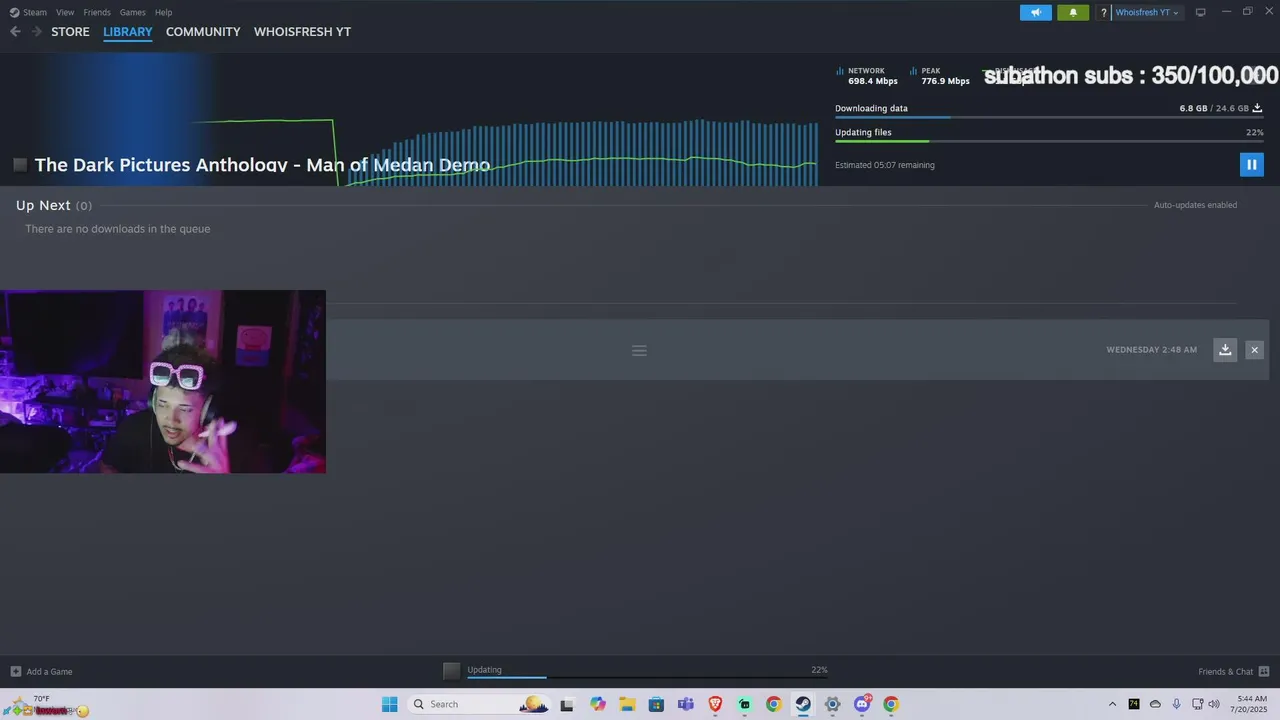The height and width of the screenshot is (720, 1280).
Task: Open the Windows Start menu
Action: tap(390, 704)
